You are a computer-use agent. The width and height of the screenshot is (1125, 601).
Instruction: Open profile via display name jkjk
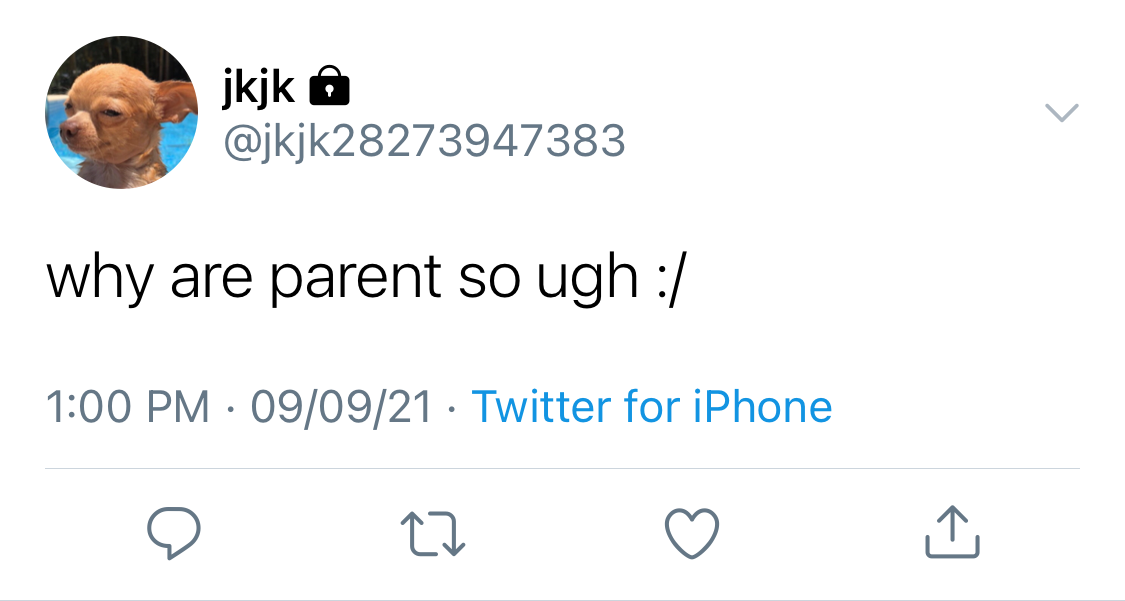258,88
